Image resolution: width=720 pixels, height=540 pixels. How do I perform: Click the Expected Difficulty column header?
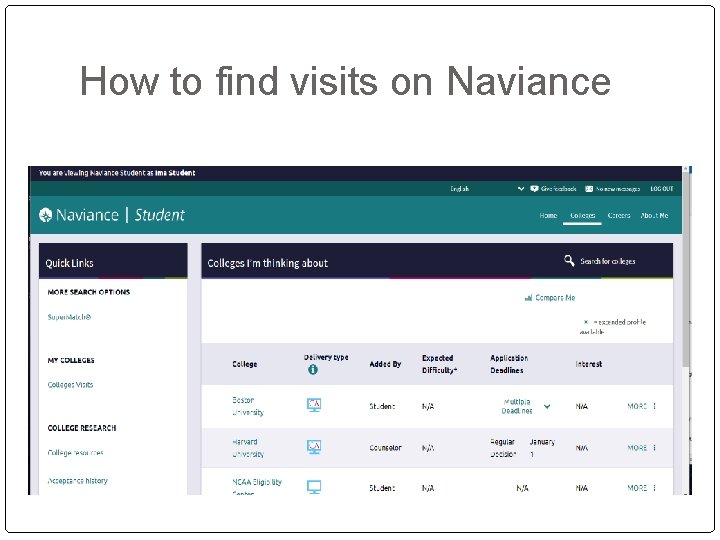pyautogui.click(x=439, y=364)
